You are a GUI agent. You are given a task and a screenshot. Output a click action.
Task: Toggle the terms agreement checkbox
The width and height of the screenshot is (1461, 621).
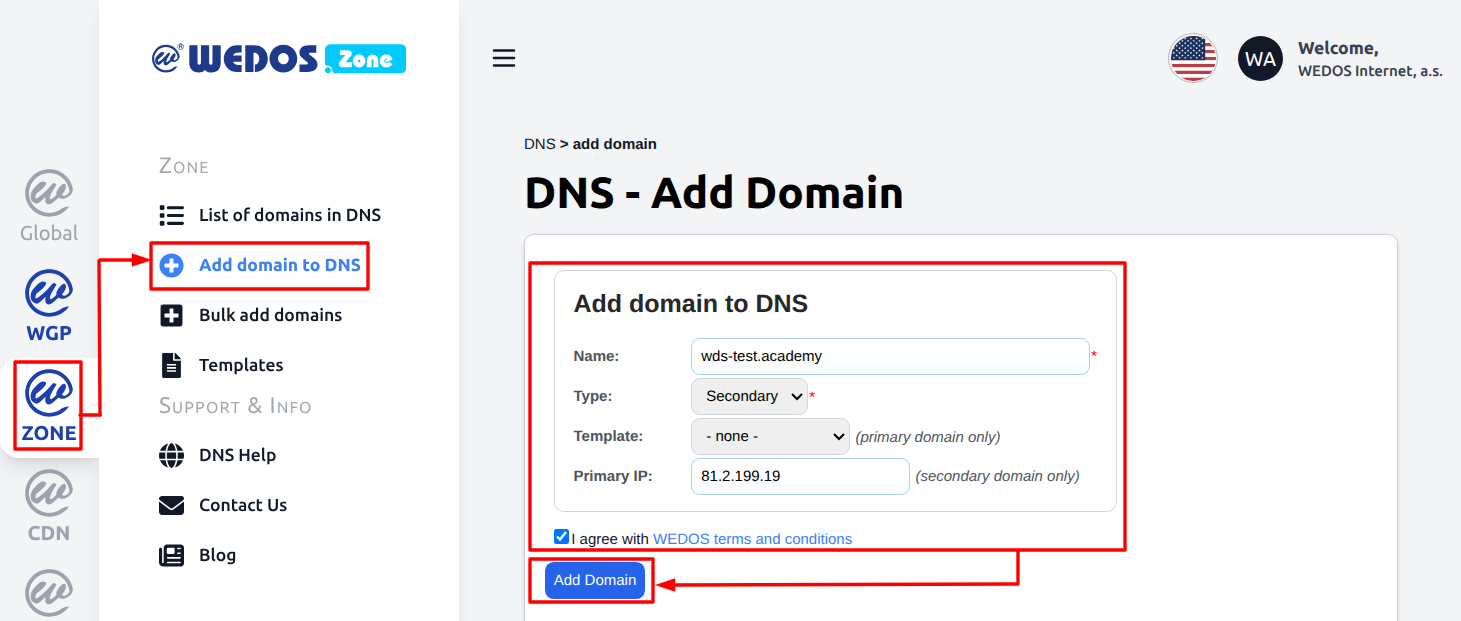pyautogui.click(x=562, y=537)
